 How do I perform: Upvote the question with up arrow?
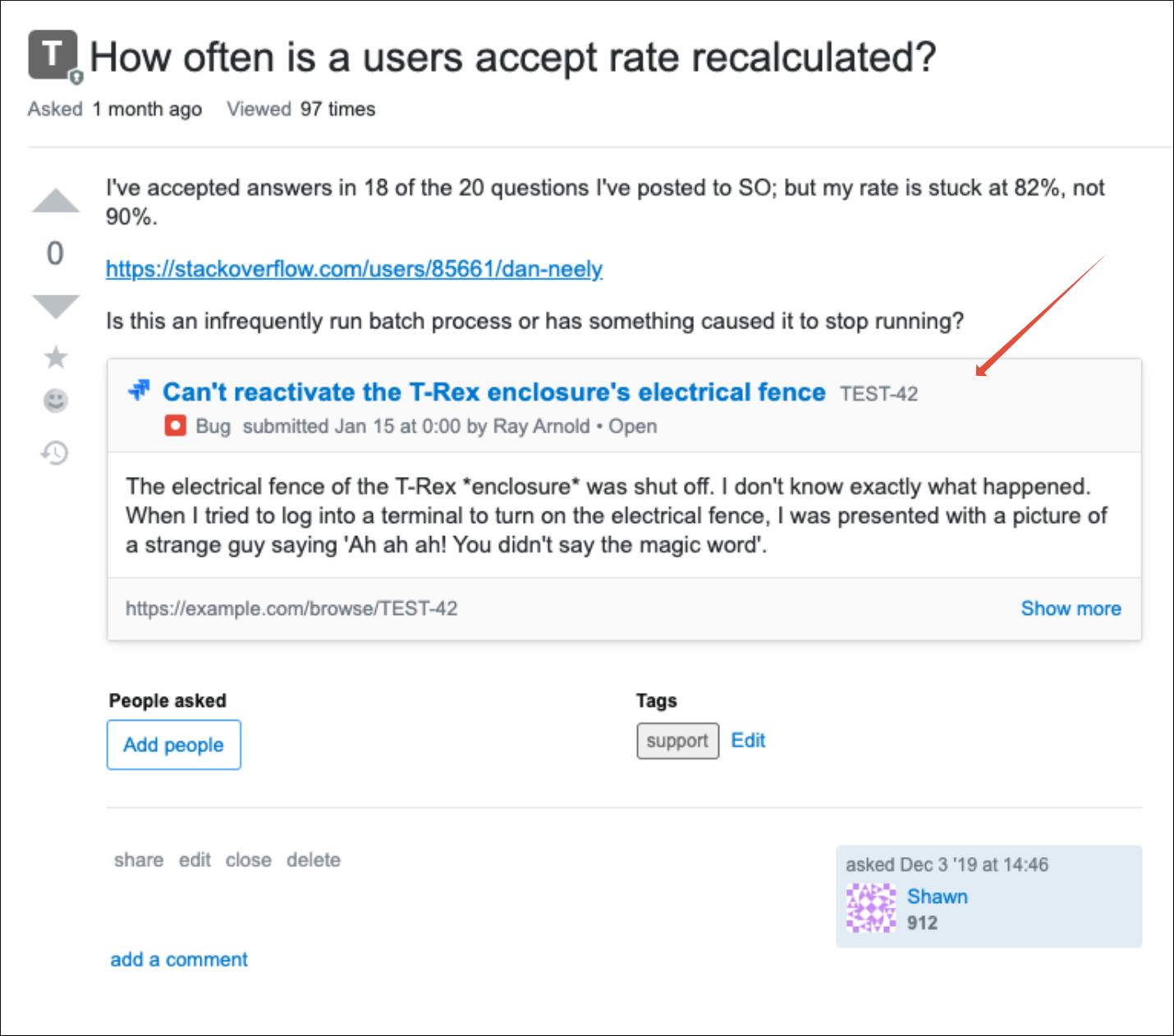[x=56, y=201]
